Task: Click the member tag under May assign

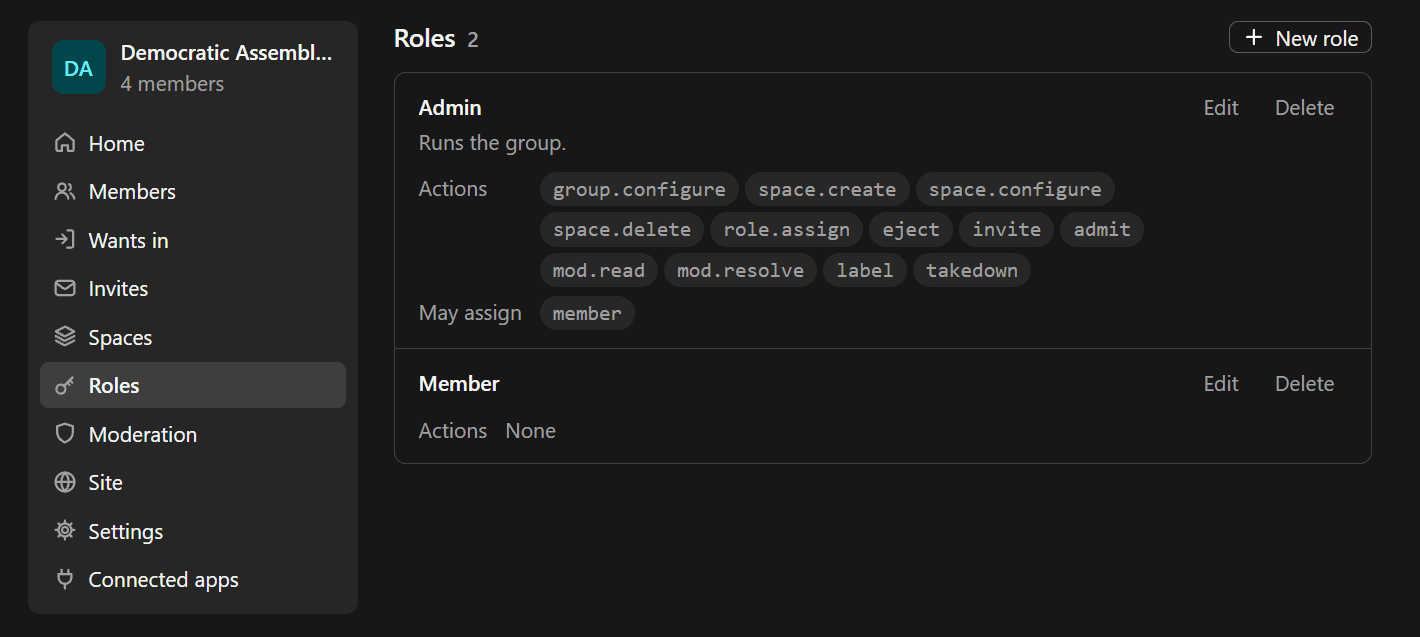Action: 587,313
